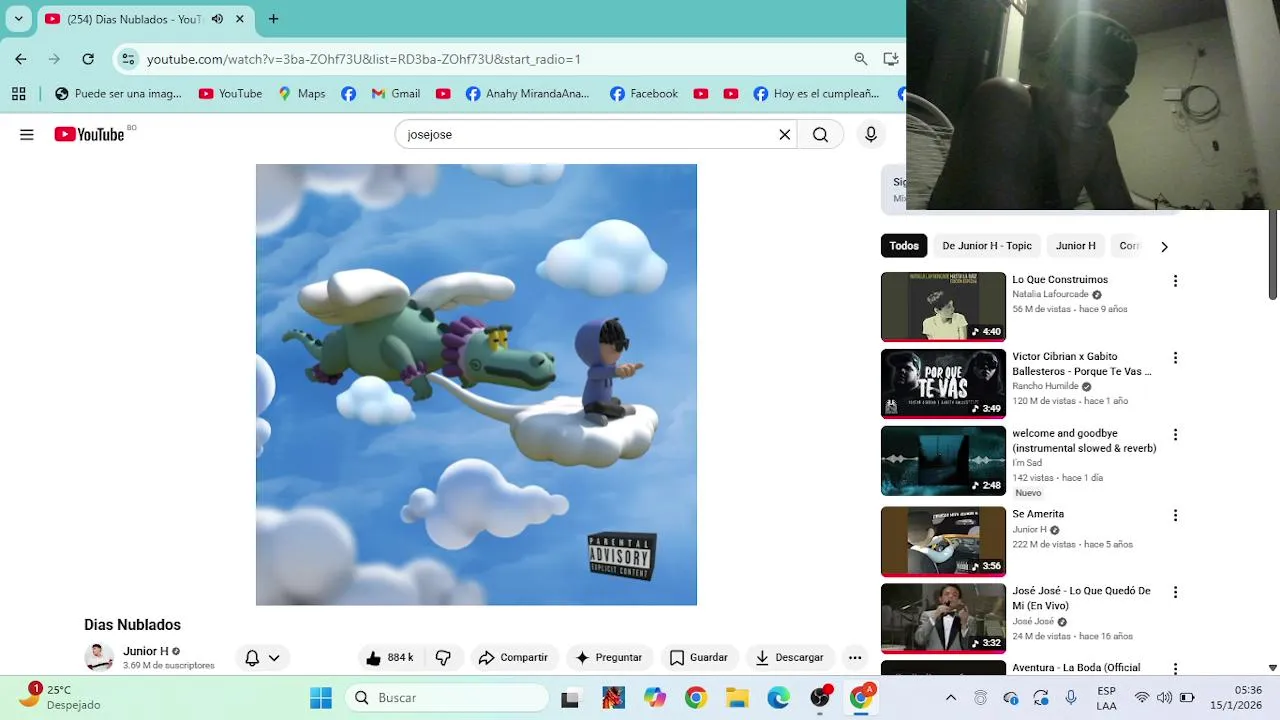Go back in browser history
The width and height of the screenshot is (1280, 720).
[21, 59]
